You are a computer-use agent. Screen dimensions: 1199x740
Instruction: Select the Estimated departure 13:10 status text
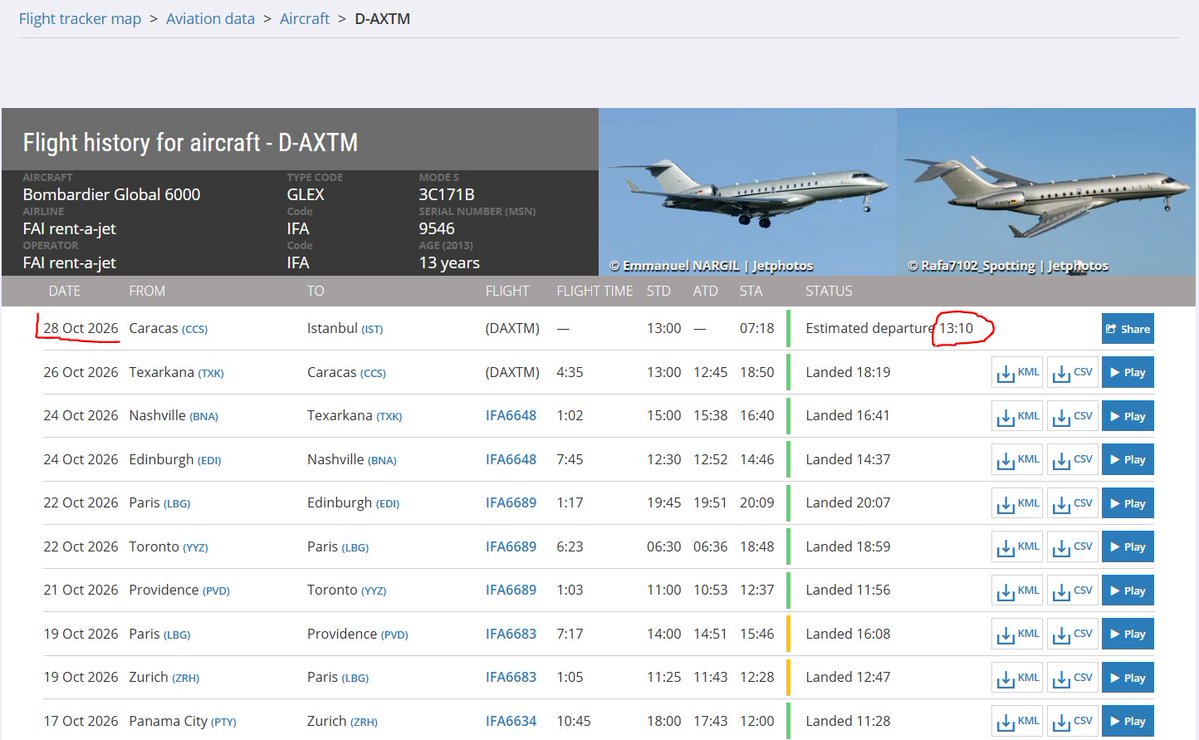click(889, 329)
